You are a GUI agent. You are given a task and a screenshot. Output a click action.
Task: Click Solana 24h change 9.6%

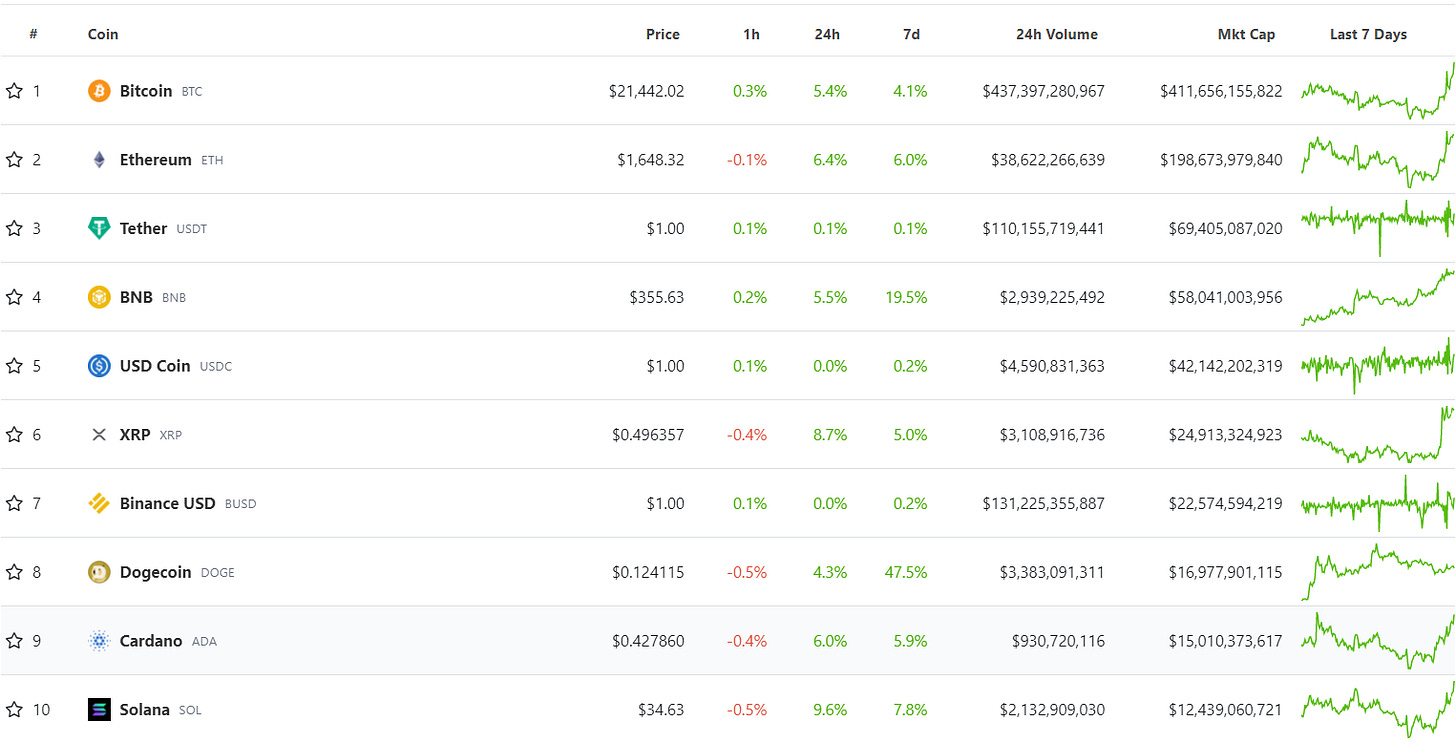tap(830, 710)
